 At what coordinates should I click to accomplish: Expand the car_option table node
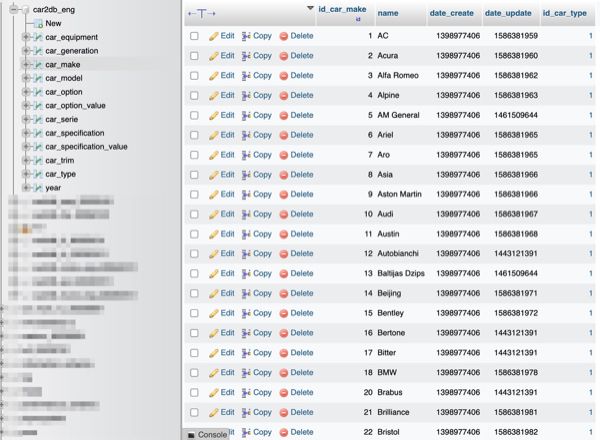point(26,92)
